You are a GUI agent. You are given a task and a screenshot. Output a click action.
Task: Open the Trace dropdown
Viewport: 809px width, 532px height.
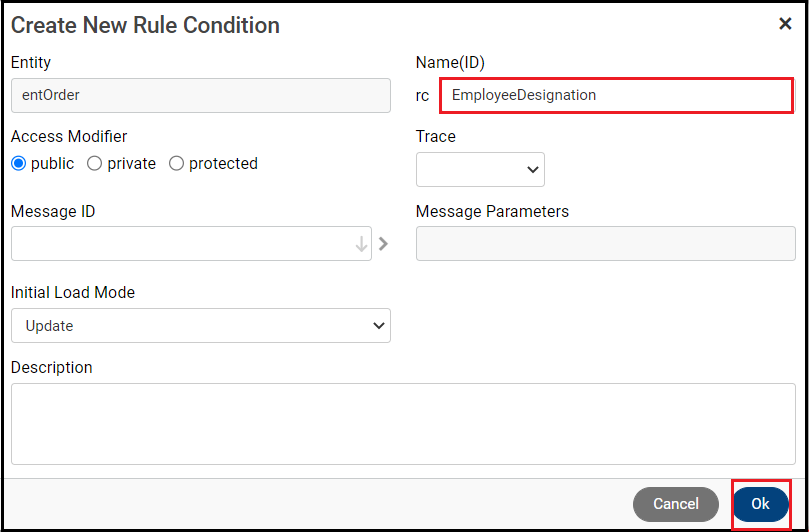point(480,170)
